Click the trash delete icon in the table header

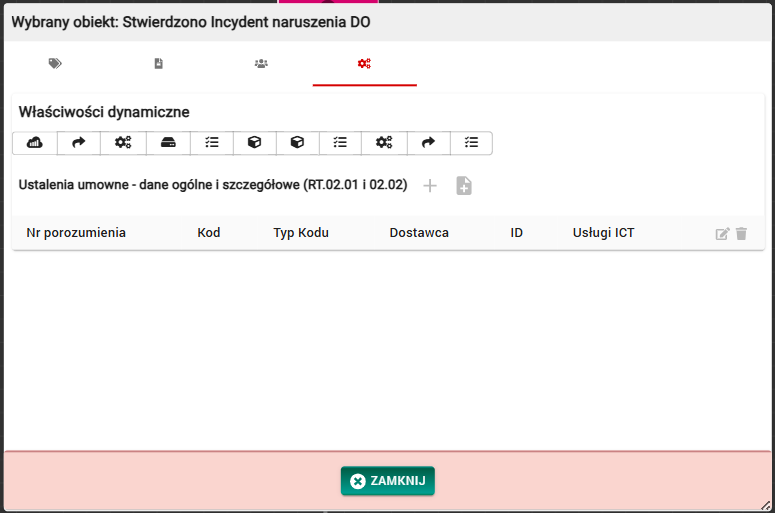741,234
